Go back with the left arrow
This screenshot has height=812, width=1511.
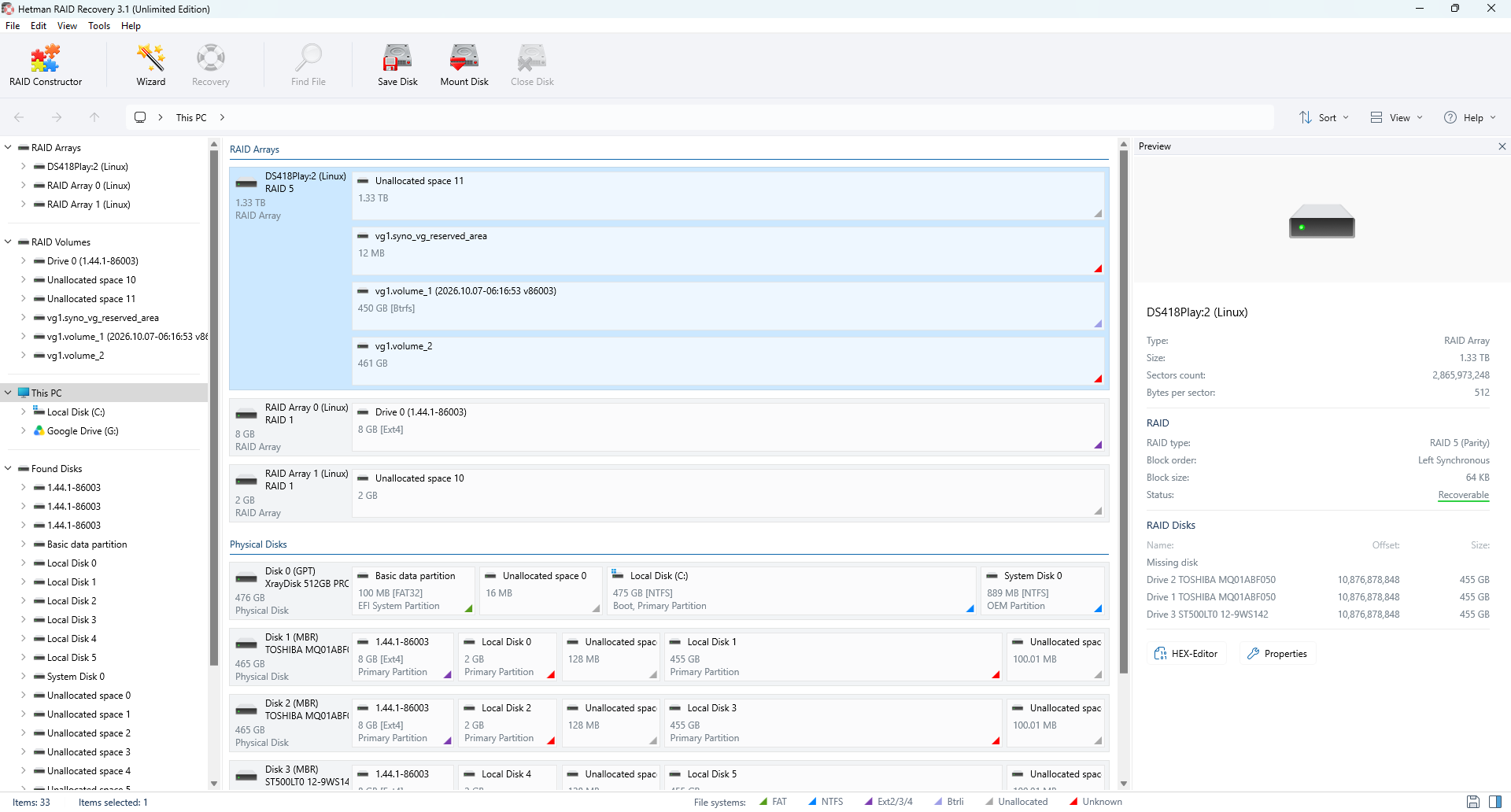coord(19,117)
